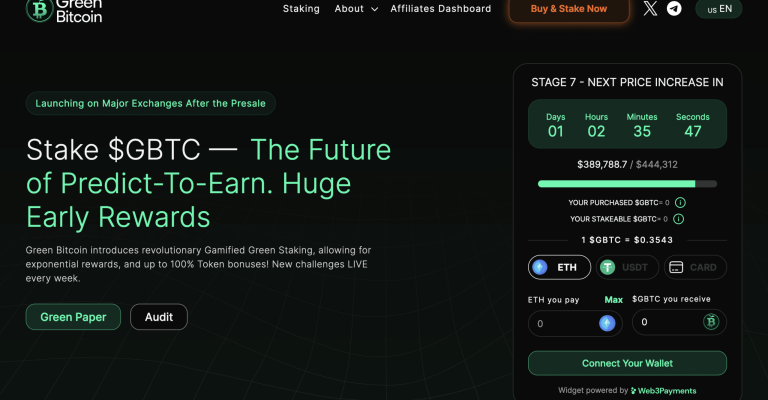Click the presale funding progress bar

[x=627, y=184]
